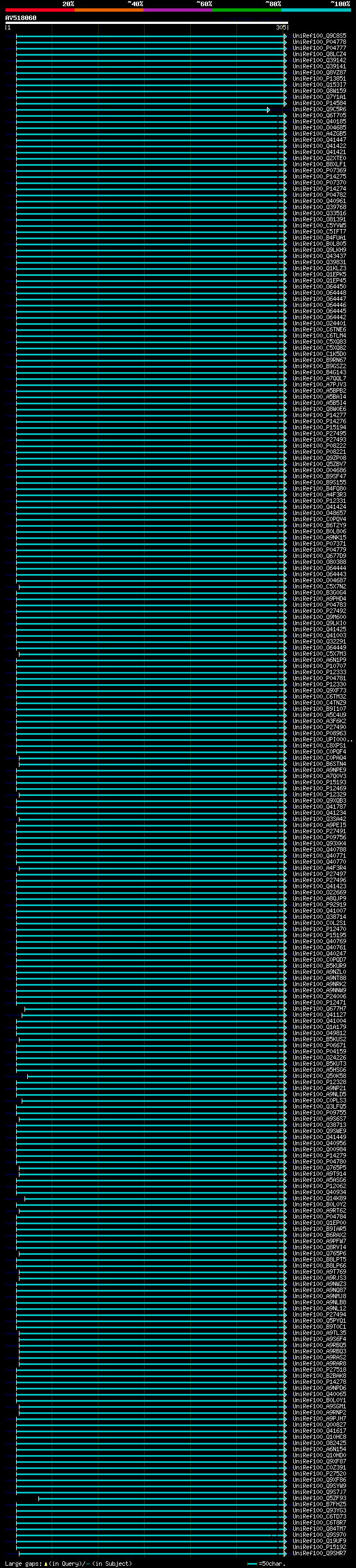This screenshot has width=356, height=1568.
Task: Click the red 20% identity legend segment
Action: coord(39,10)
